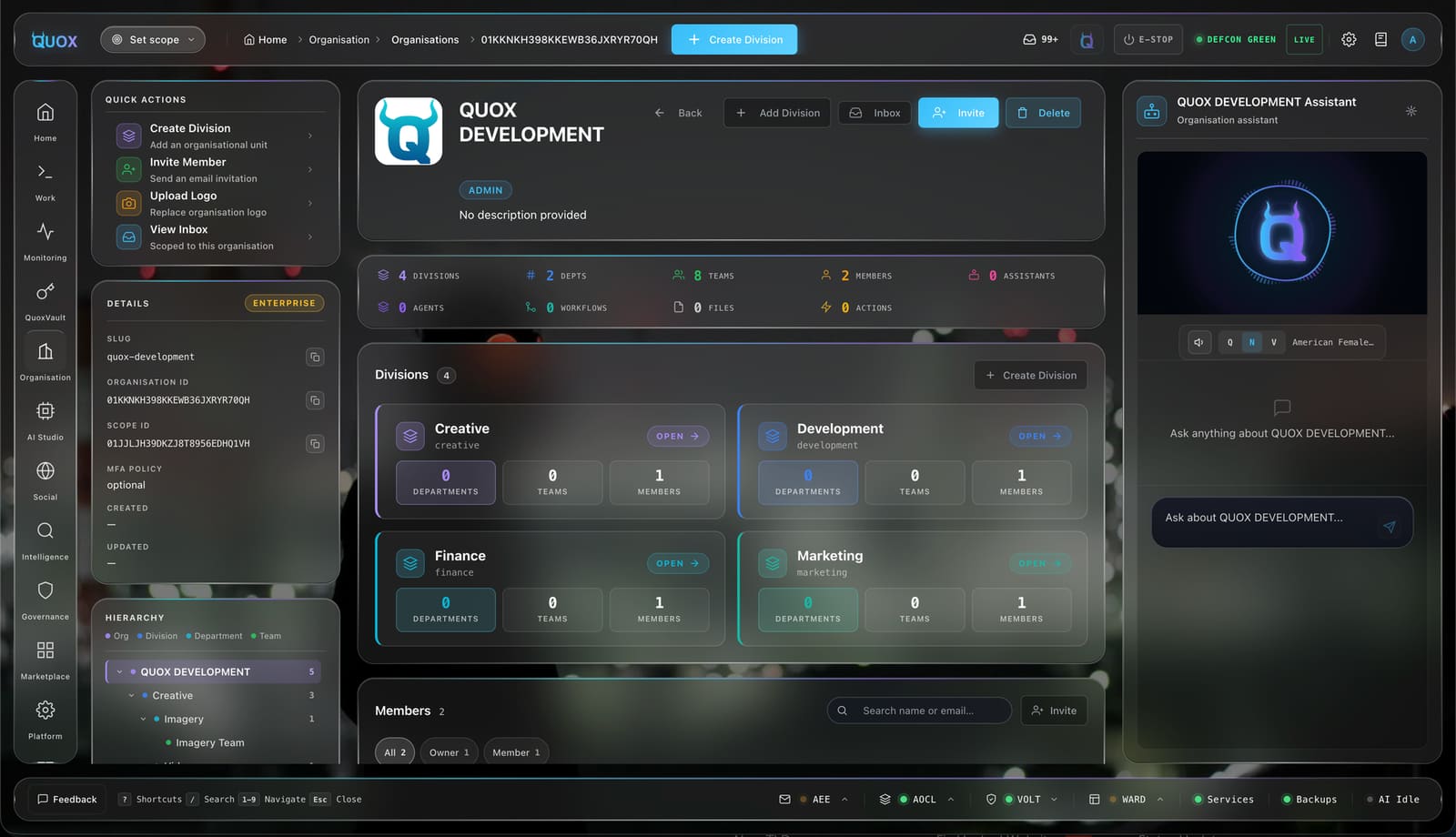The width and height of the screenshot is (1456, 837).
Task: Open Upload Logo quick action
Action: (x=215, y=203)
